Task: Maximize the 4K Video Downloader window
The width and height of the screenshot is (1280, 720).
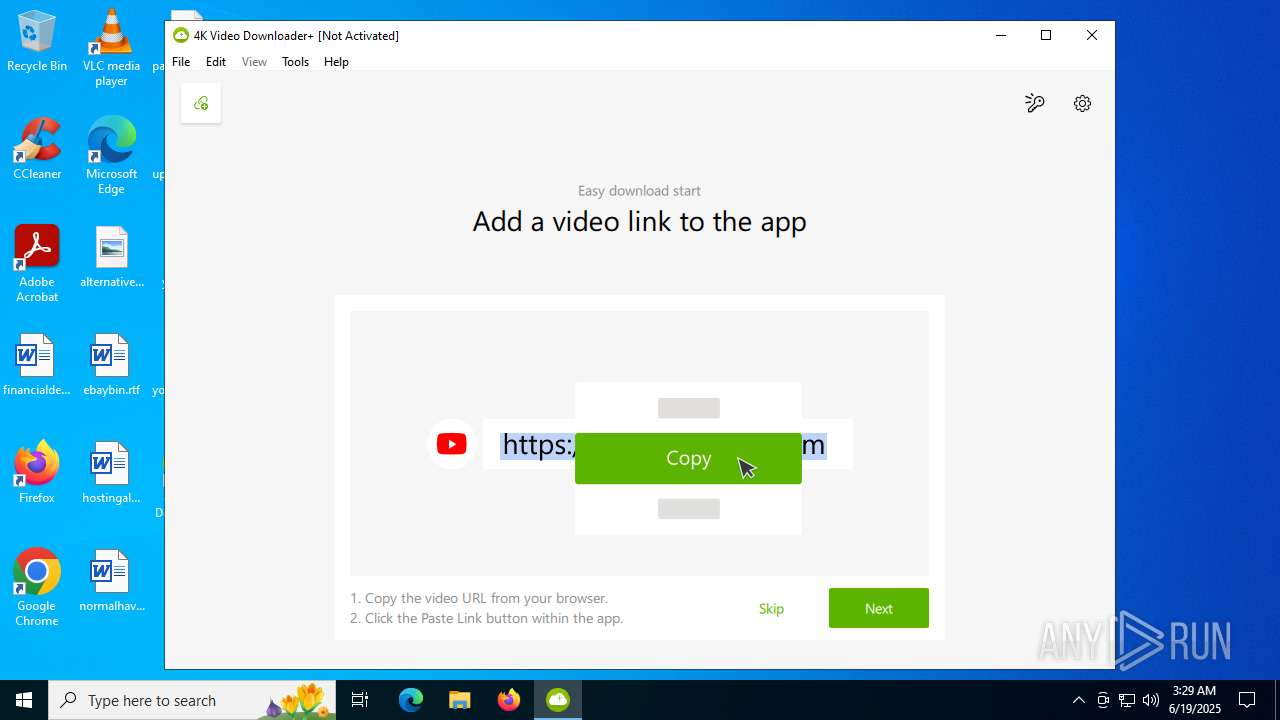Action: pos(1046,35)
